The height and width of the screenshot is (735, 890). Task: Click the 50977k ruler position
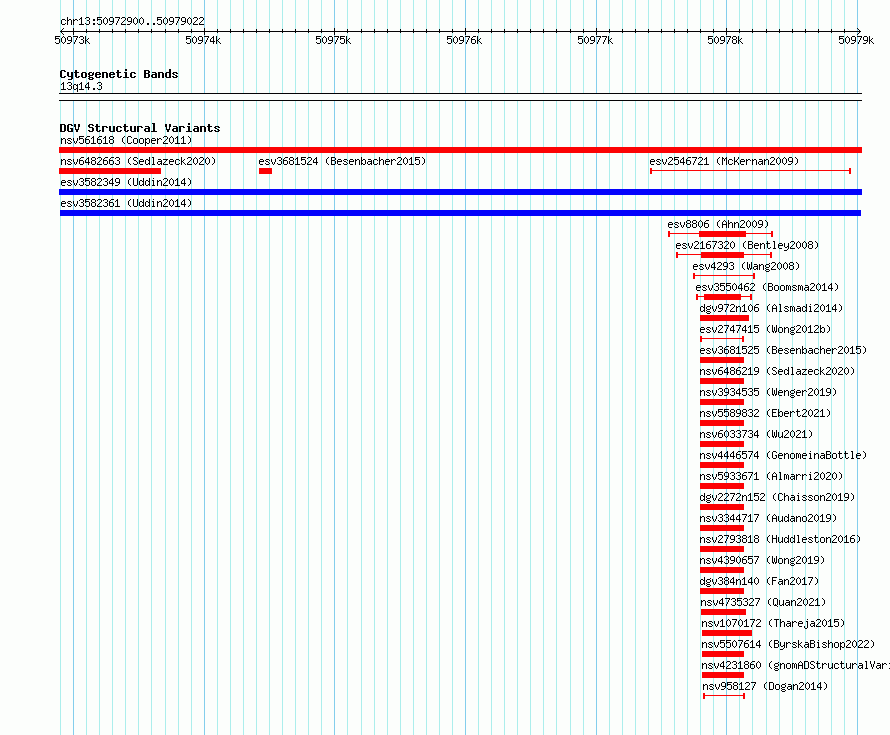tap(595, 40)
